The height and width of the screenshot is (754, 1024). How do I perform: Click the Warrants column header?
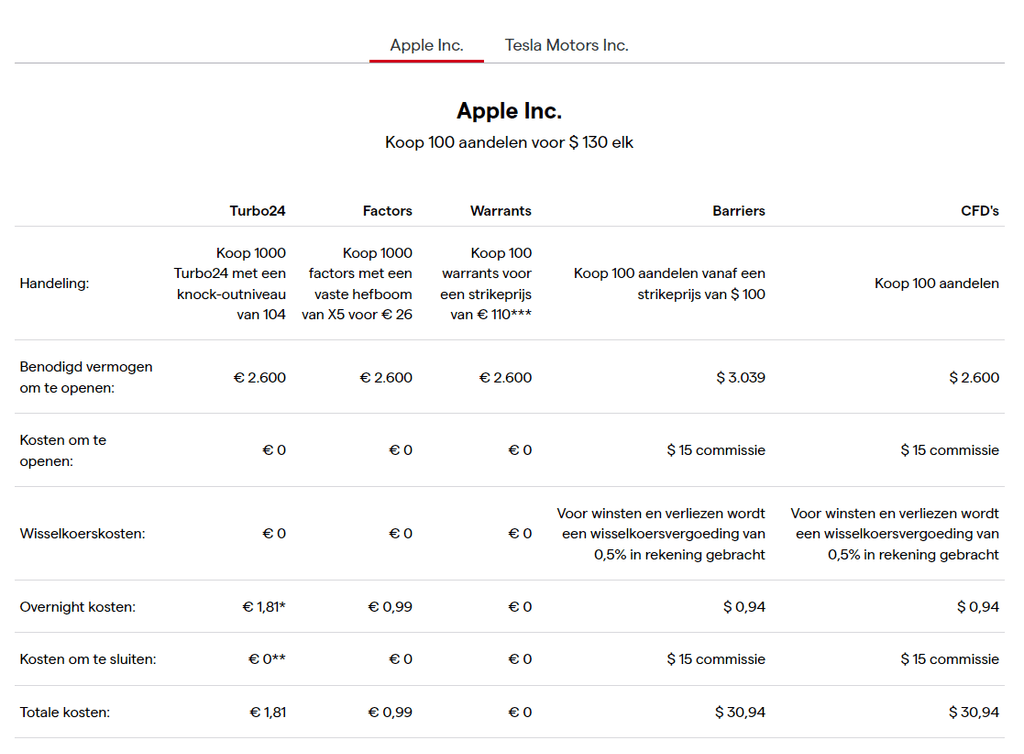coord(500,211)
